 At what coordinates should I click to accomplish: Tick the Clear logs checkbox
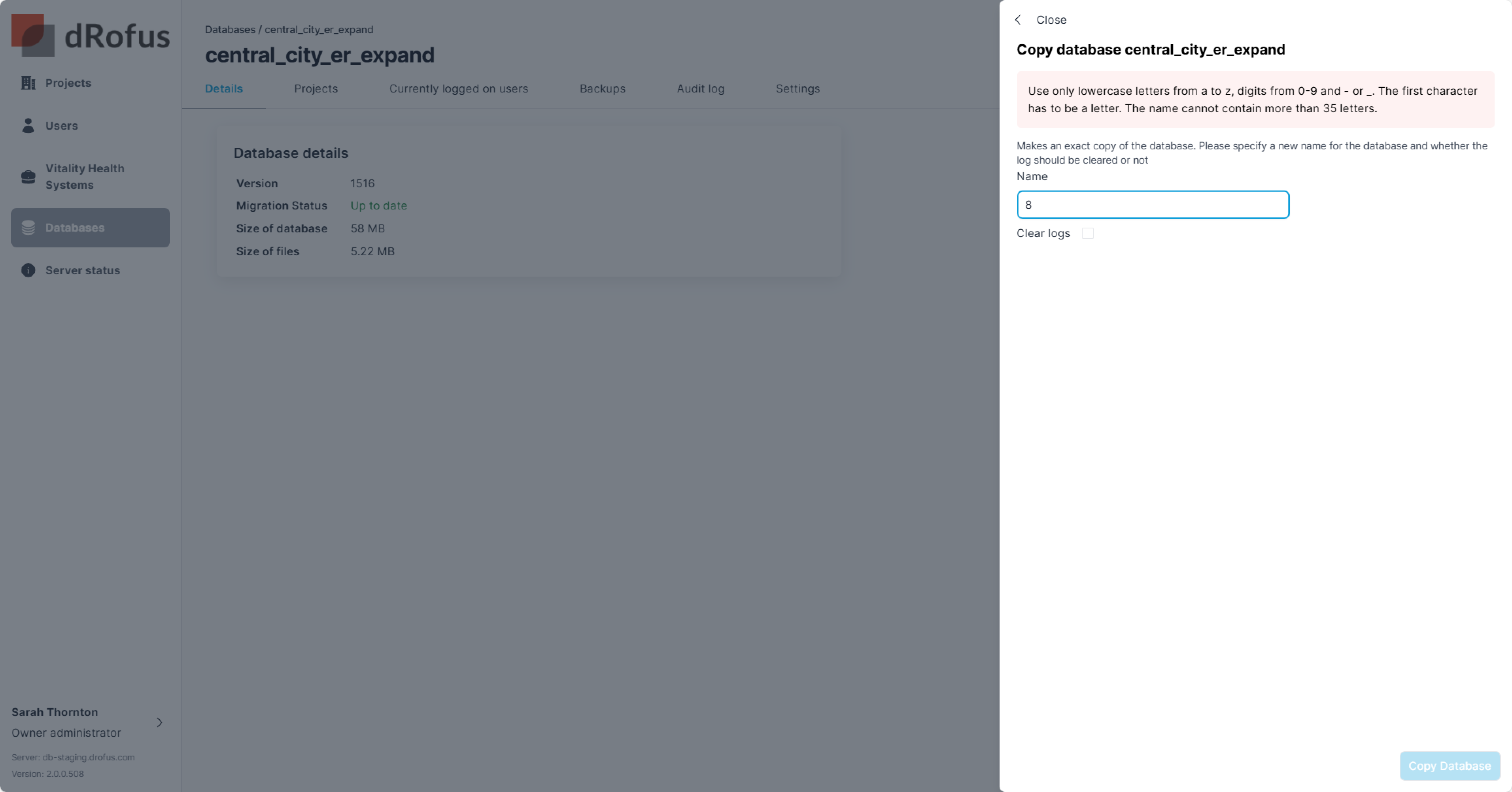1088,234
